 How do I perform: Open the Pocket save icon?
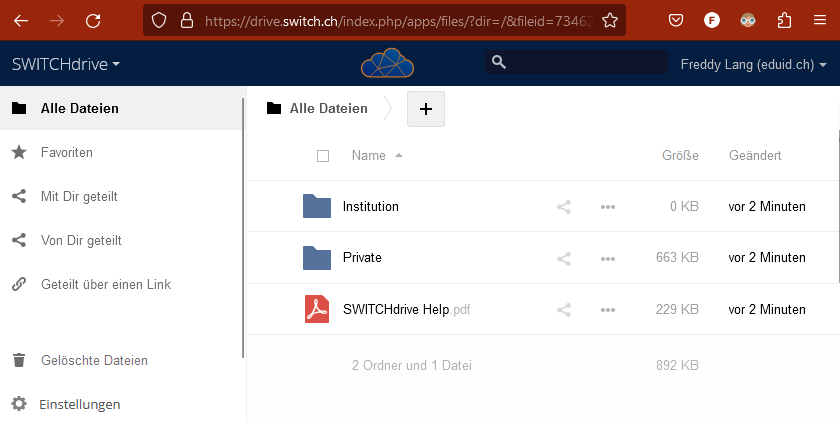point(676,21)
